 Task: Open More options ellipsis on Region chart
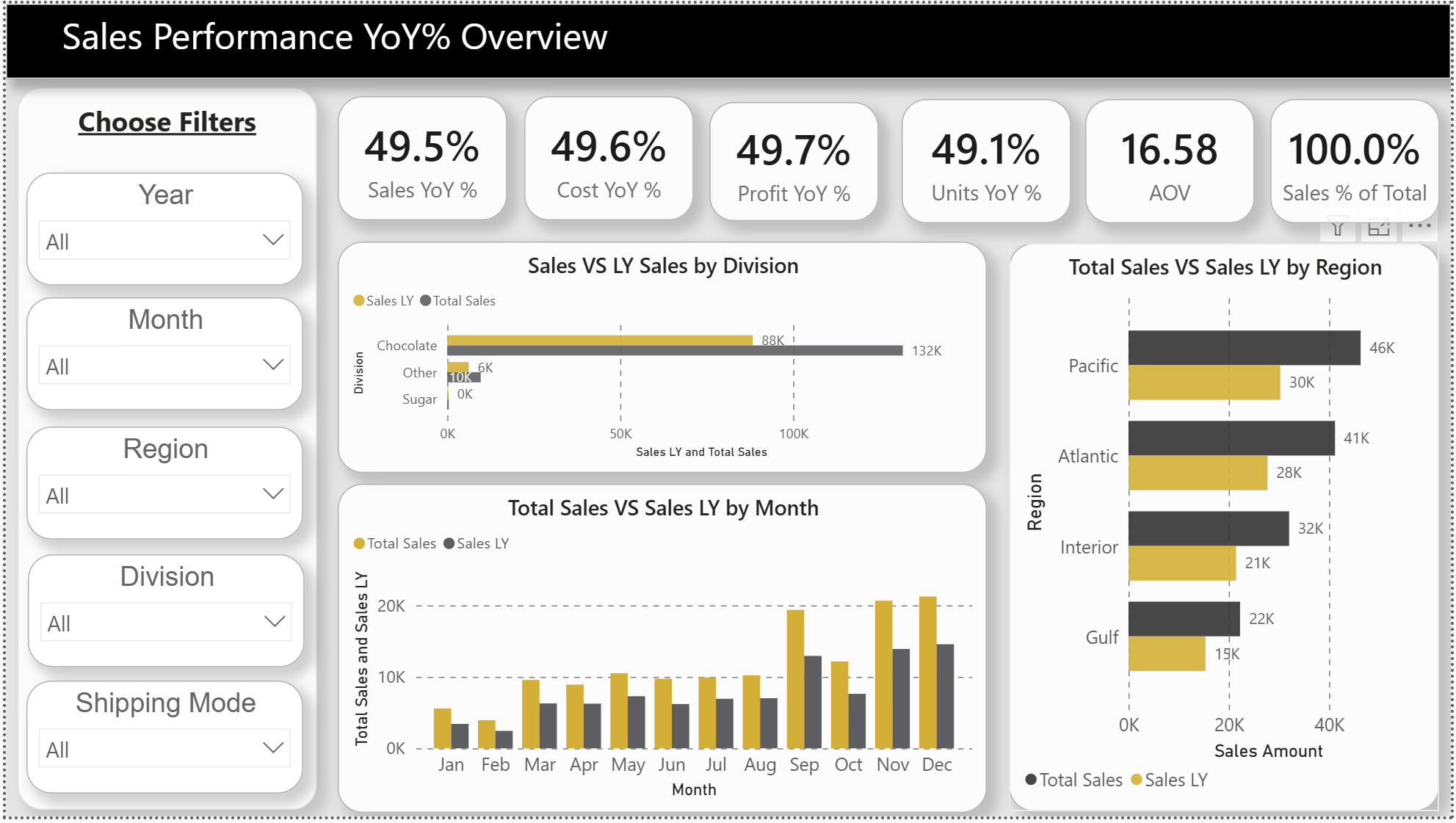pyautogui.click(x=1420, y=225)
